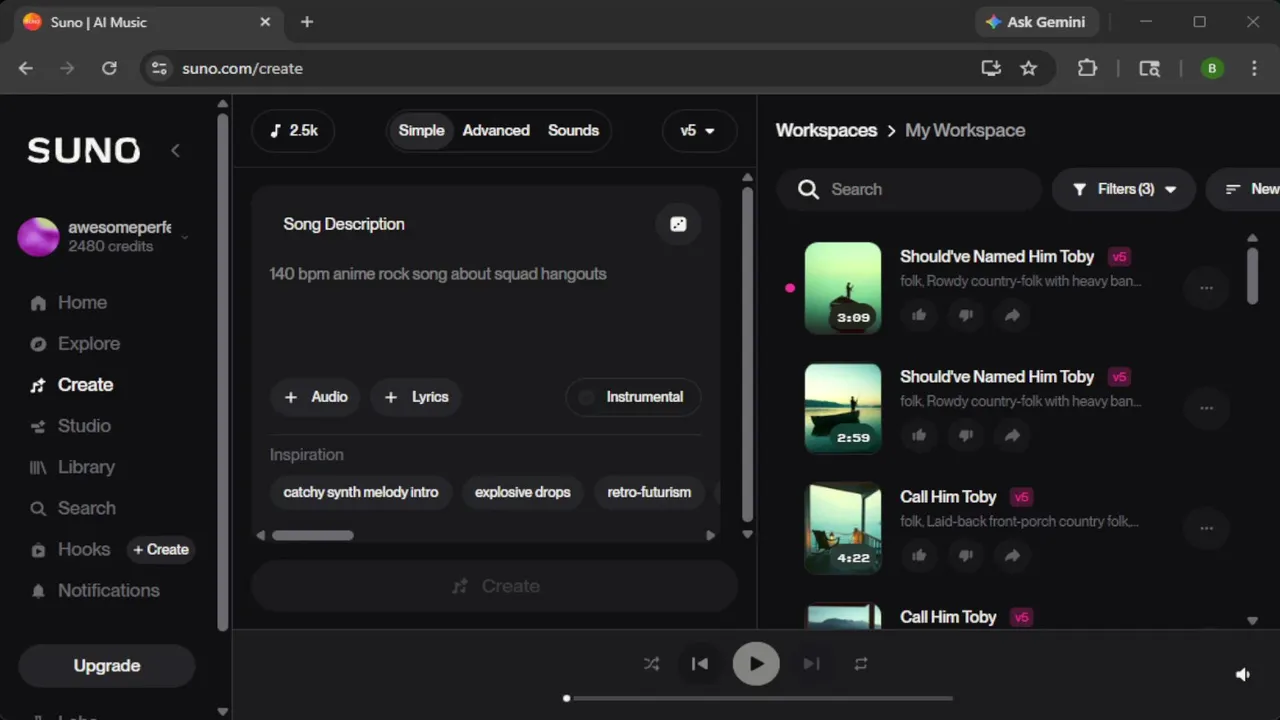1280x720 pixels.
Task: Open more options for 4:22 Call Him Toby
Action: (1206, 528)
